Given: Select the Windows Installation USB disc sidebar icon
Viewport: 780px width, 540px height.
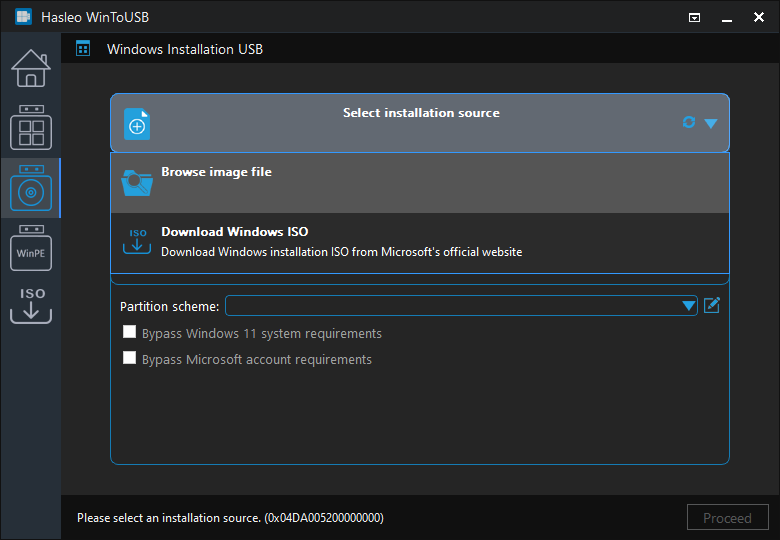Looking at the screenshot, I should 31,188.
